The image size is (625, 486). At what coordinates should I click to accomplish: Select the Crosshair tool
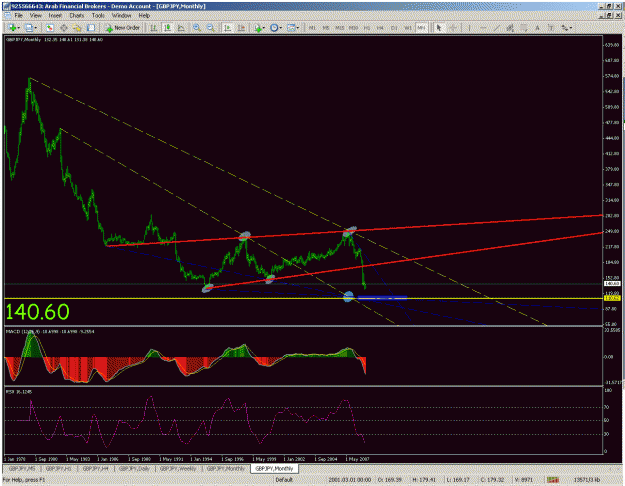pos(453,28)
